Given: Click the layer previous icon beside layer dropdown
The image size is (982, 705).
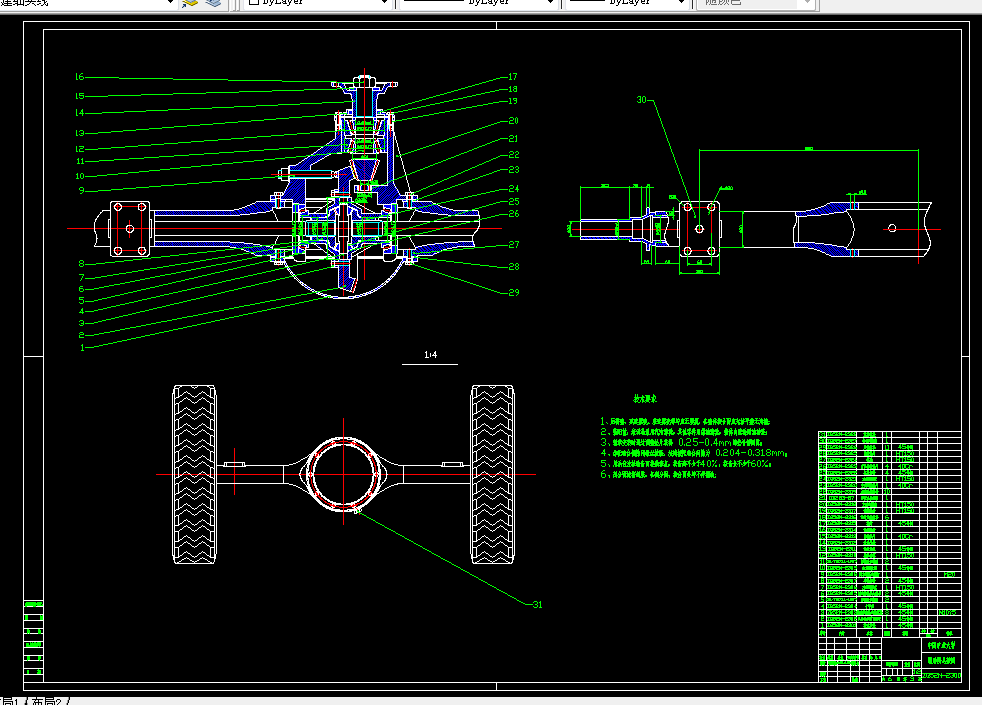Looking at the screenshot, I should click(190, 3).
